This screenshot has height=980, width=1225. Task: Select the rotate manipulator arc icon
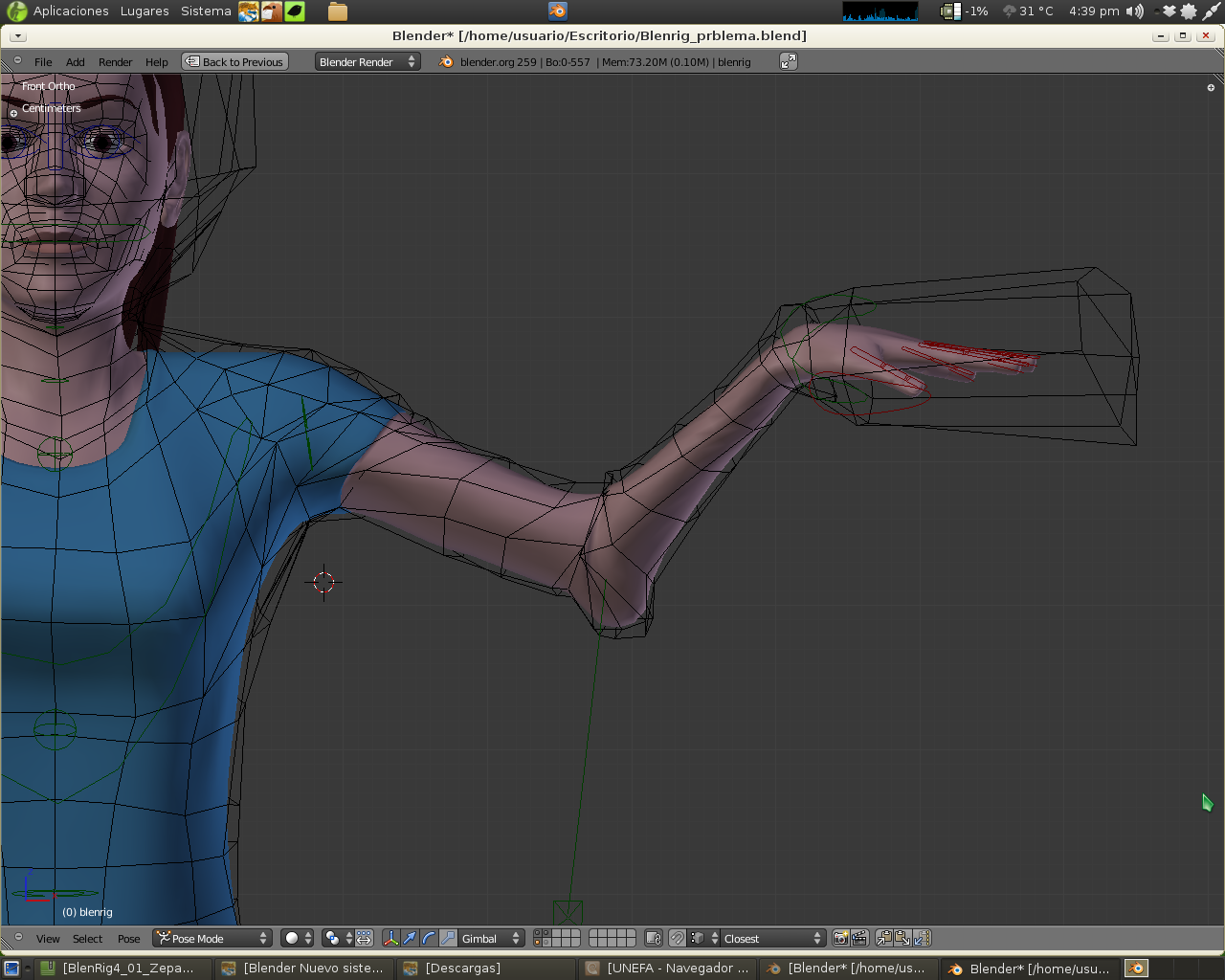point(429,938)
